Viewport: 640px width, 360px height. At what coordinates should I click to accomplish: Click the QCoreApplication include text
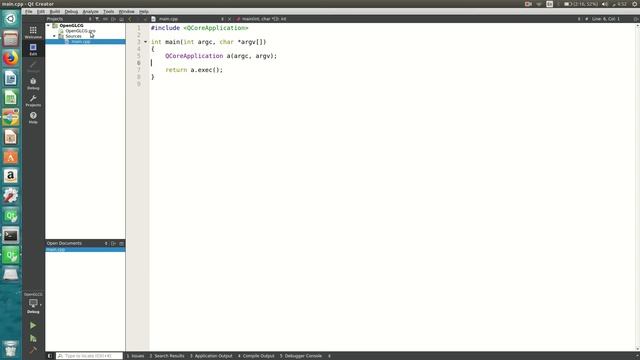pyautogui.click(x=216, y=28)
